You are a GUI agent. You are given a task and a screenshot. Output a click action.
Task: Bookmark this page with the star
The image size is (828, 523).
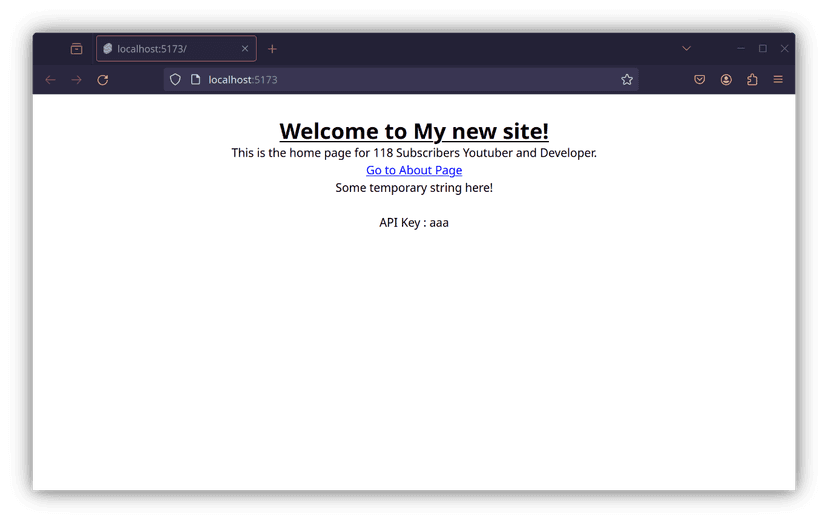[x=627, y=80]
